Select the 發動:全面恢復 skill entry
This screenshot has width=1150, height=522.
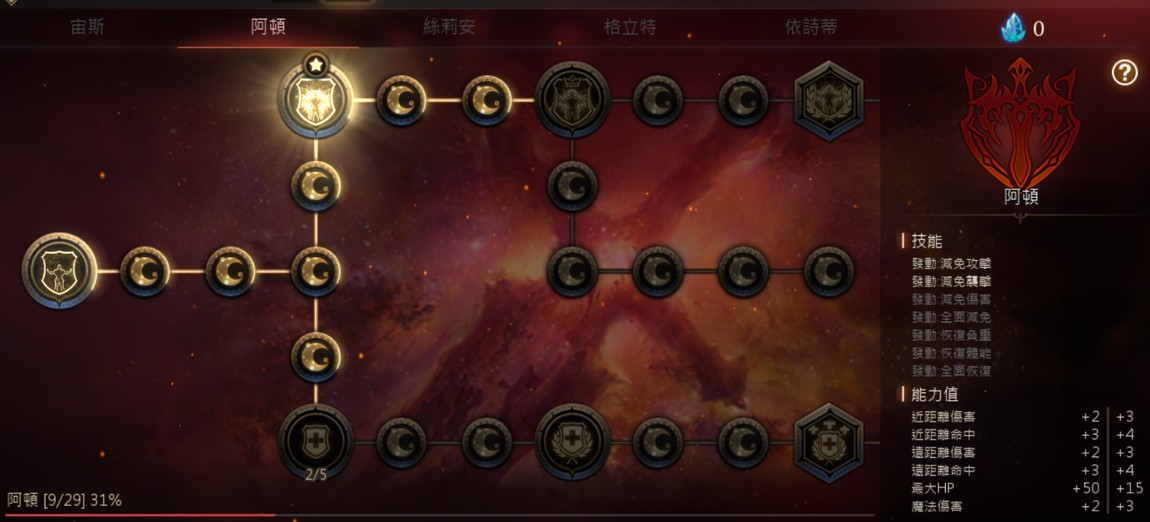point(951,371)
